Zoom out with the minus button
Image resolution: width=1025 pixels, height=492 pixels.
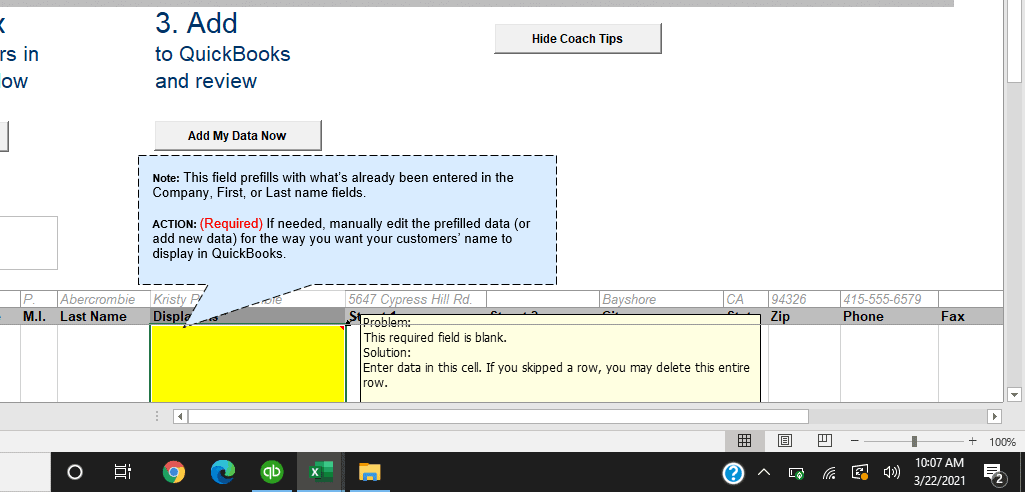(x=854, y=442)
